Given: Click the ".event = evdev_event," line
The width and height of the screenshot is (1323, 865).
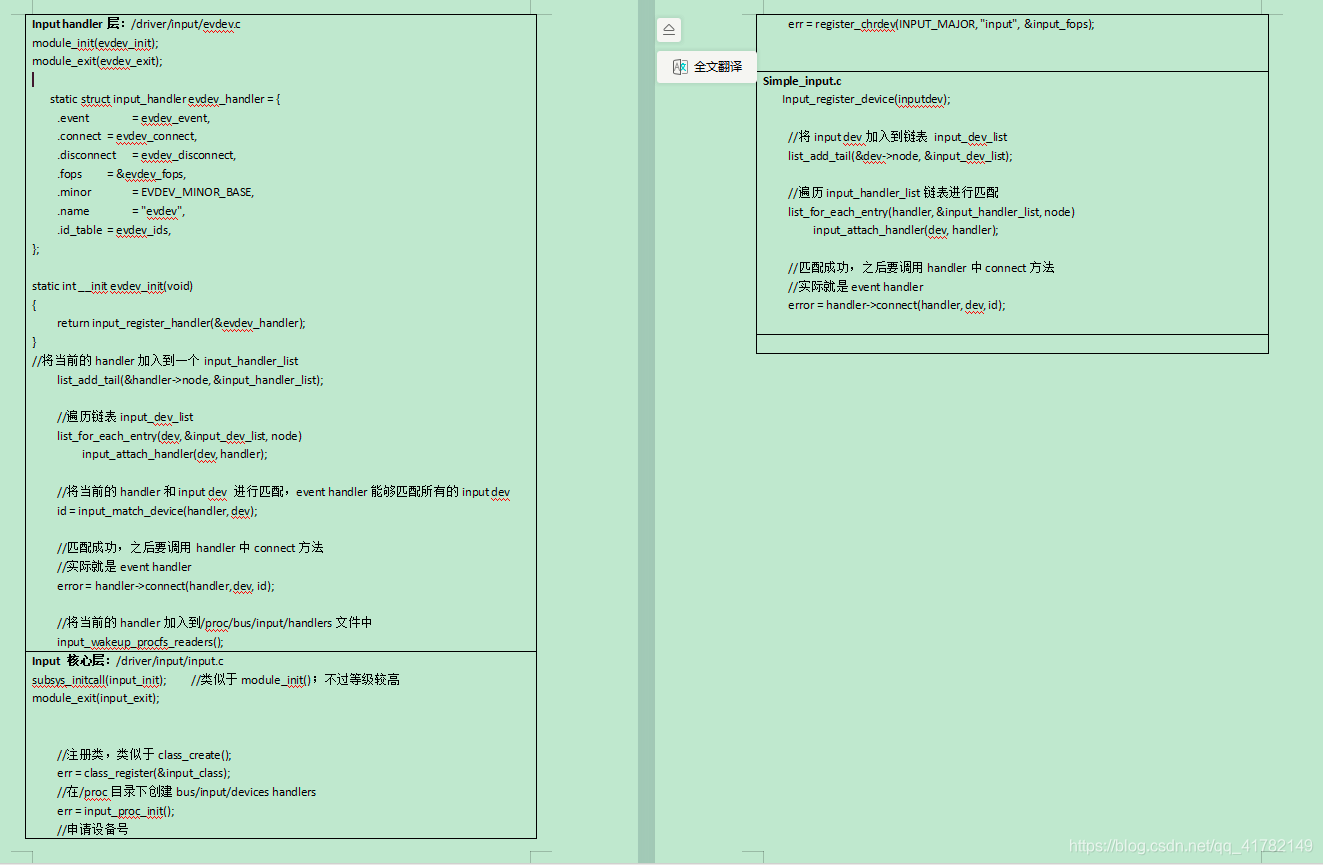Looking at the screenshot, I should (133, 118).
